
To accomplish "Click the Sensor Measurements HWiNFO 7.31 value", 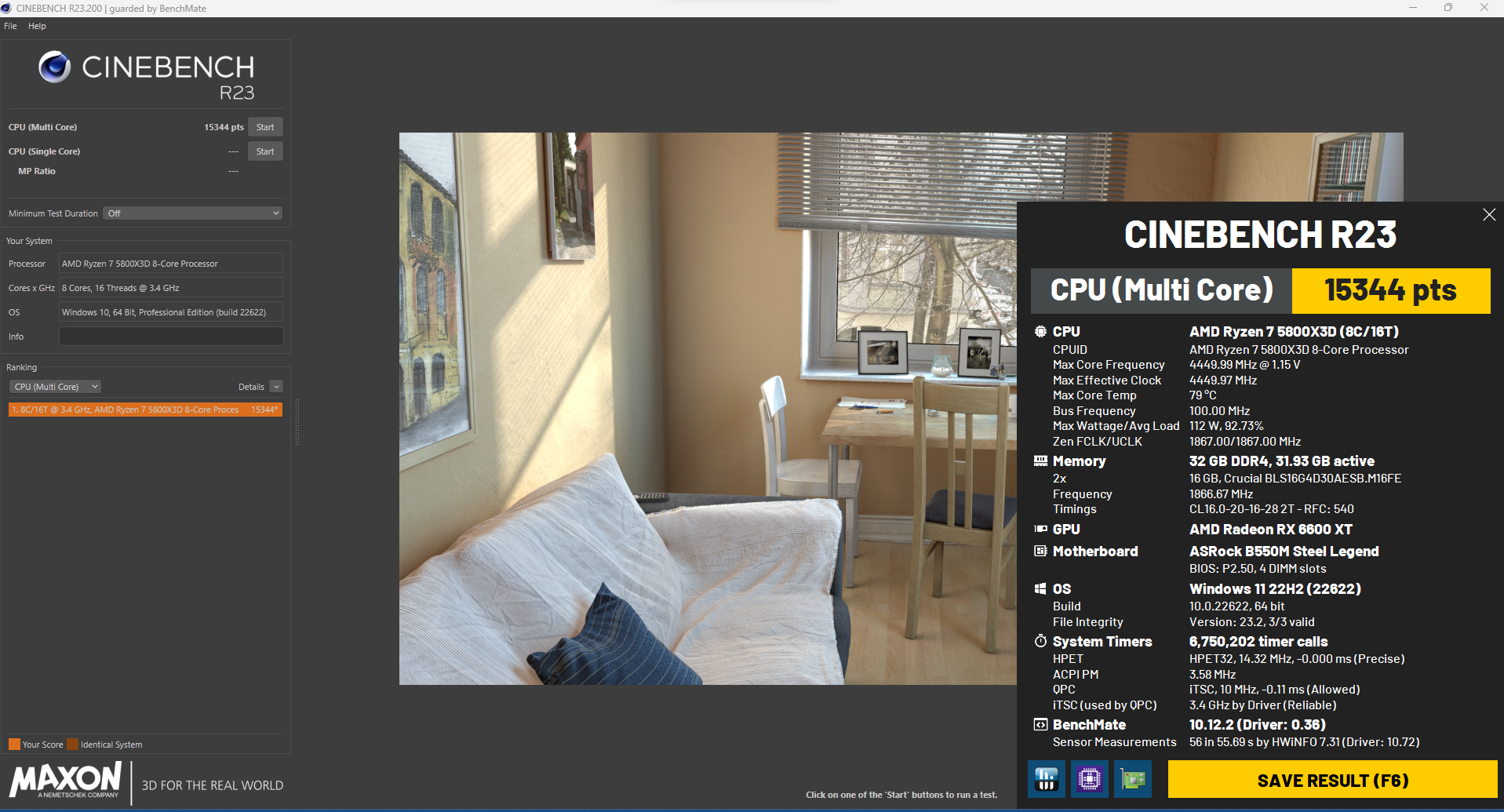I will pos(1304,742).
